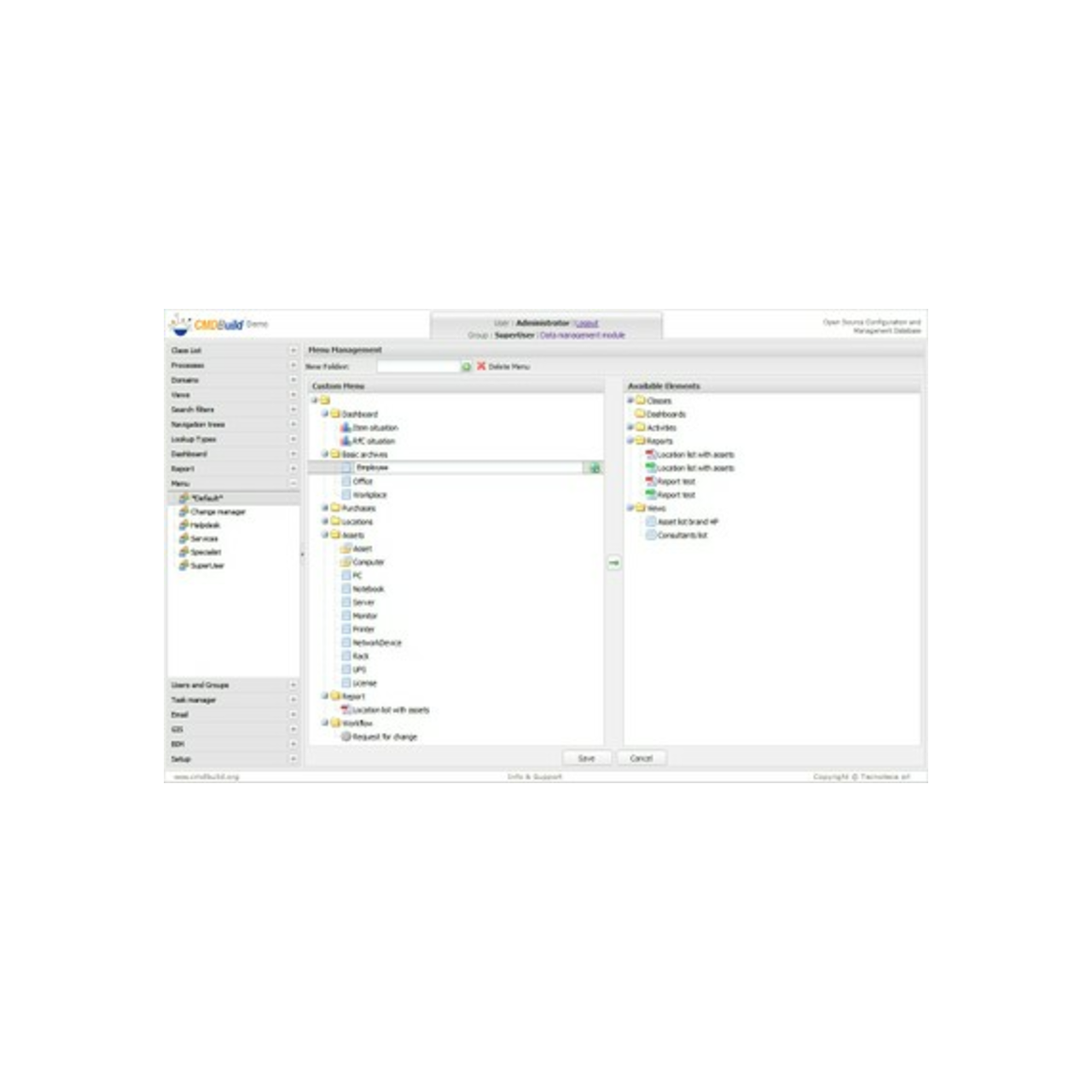This screenshot has width=1092, height=1092.
Task: Expand the Class List accordion section
Action: tap(293, 351)
